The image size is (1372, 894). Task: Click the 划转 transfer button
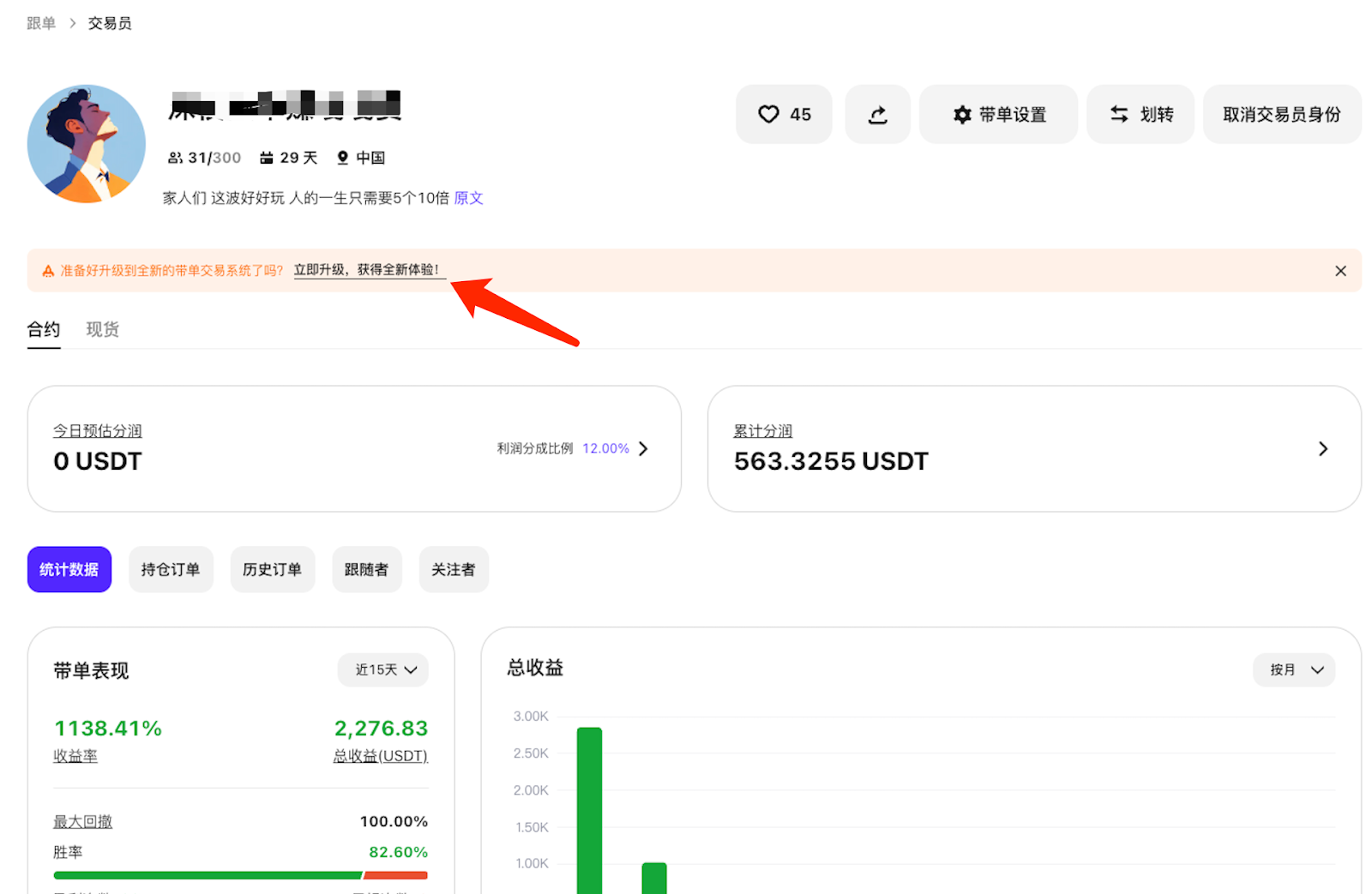coord(1140,114)
